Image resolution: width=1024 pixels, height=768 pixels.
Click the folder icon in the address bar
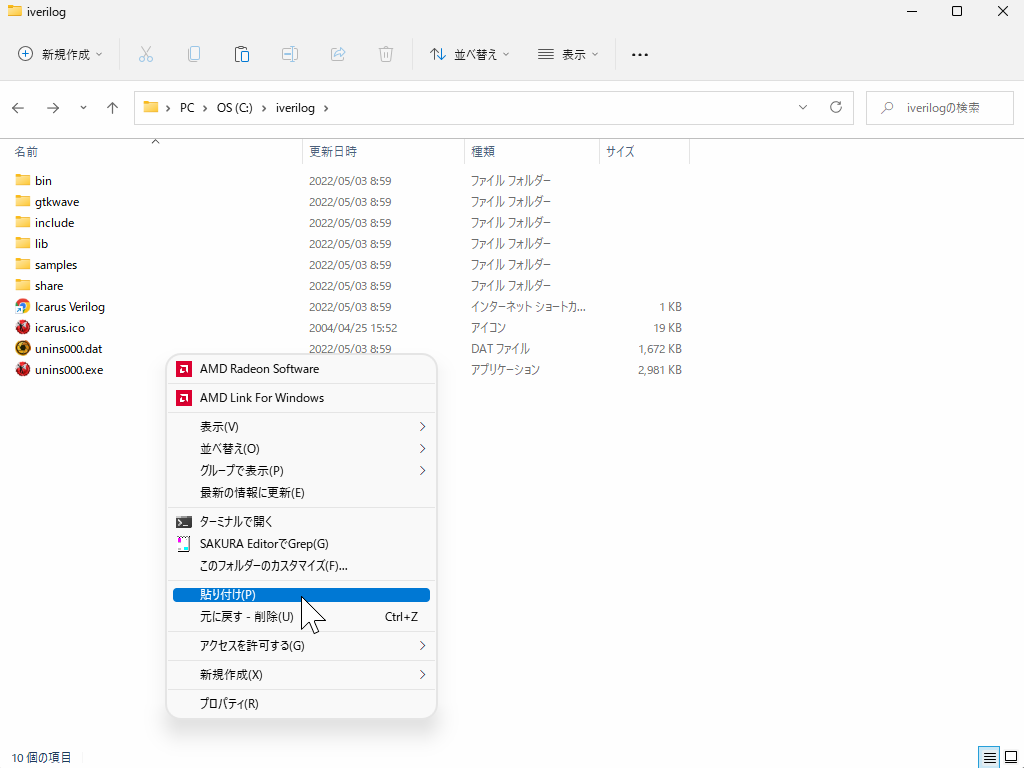(151, 107)
